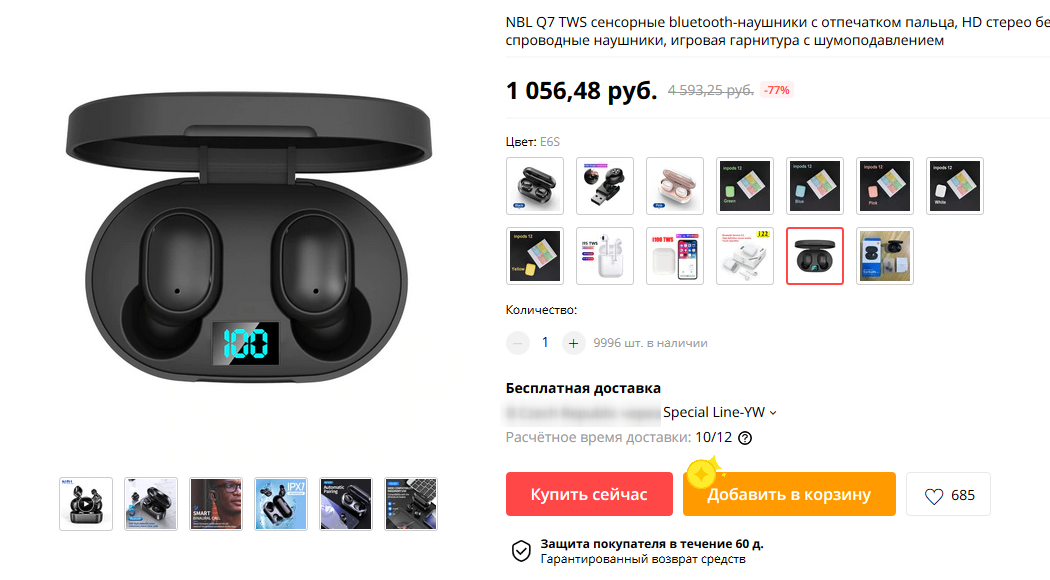Select the highlighted E6S black earbuds variant

815,256
